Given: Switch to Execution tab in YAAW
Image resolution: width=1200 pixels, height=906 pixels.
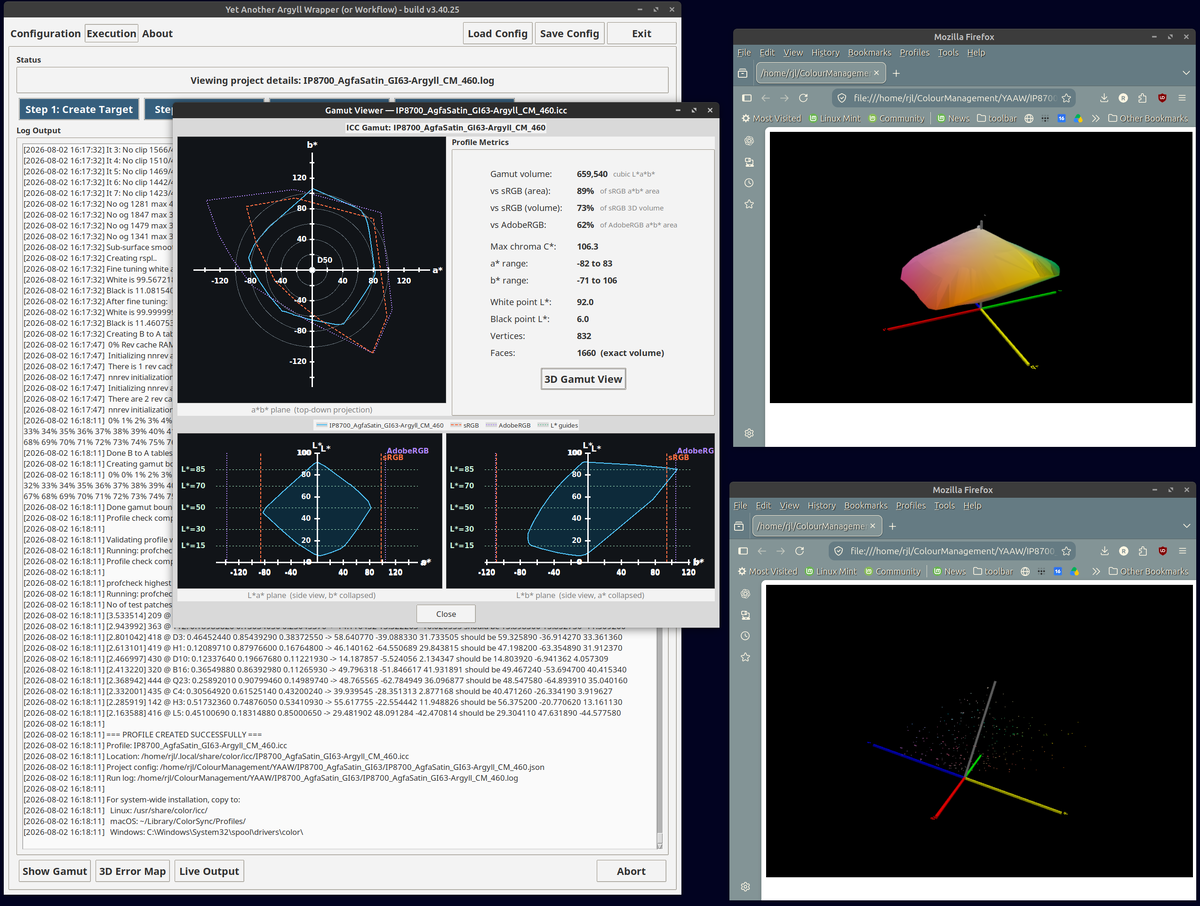Looking at the screenshot, I should pyautogui.click(x=111, y=33).
